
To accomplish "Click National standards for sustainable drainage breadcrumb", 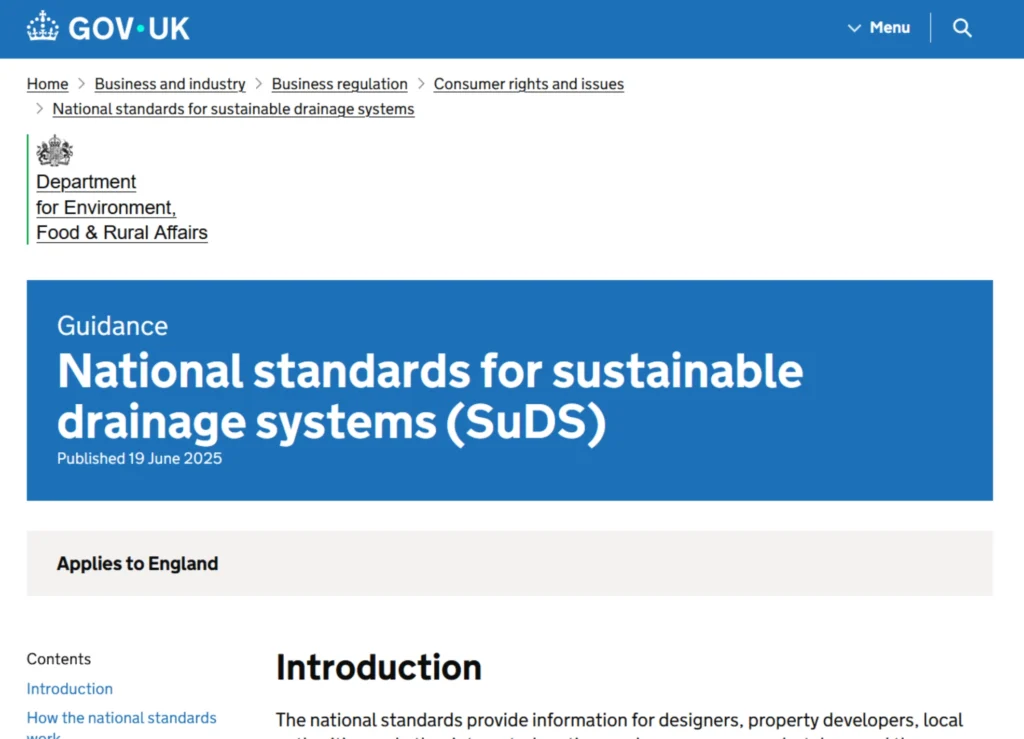I will (x=233, y=109).
